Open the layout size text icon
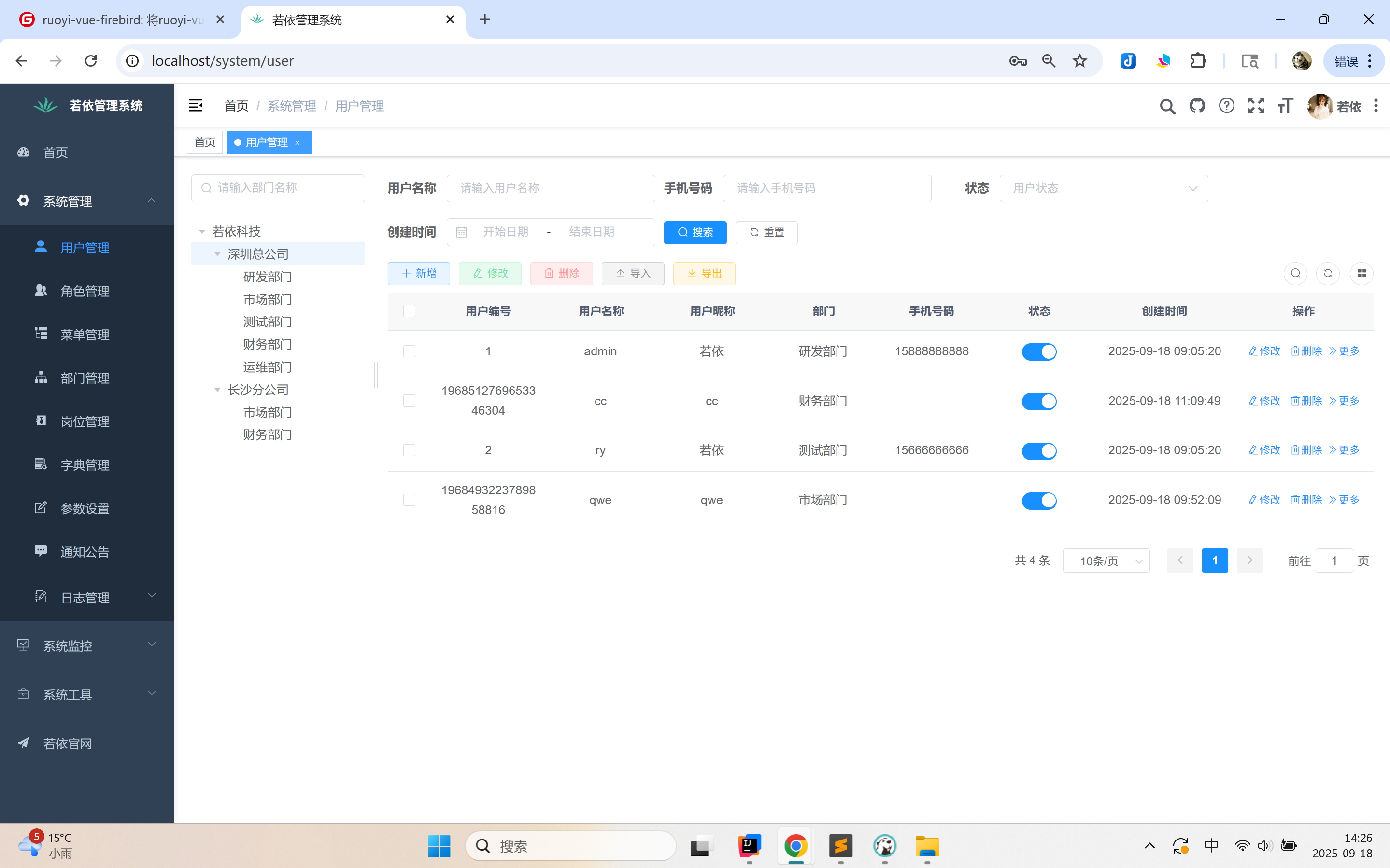1390x868 pixels. [x=1285, y=106]
